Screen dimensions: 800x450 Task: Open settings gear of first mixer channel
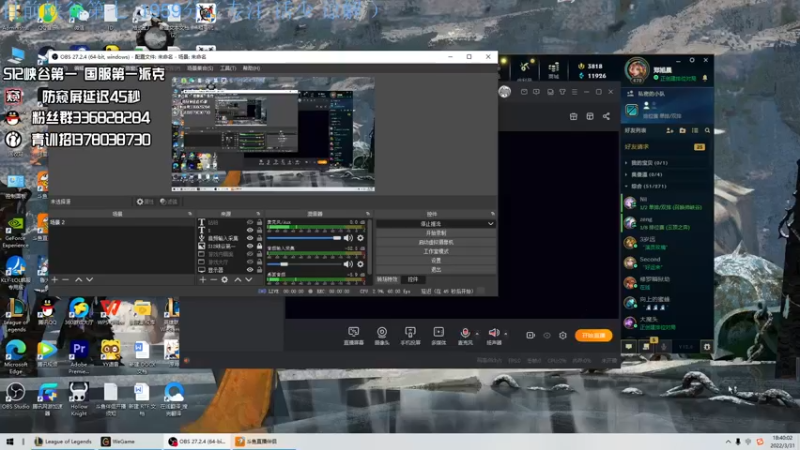pyautogui.click(x=361, y=238)
